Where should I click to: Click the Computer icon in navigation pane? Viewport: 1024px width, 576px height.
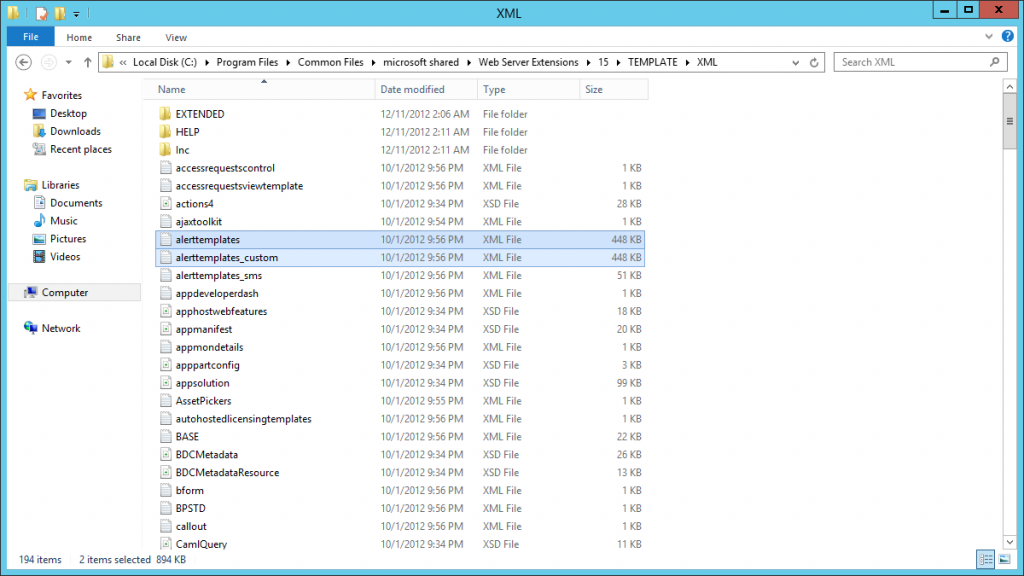click(31, 293)
